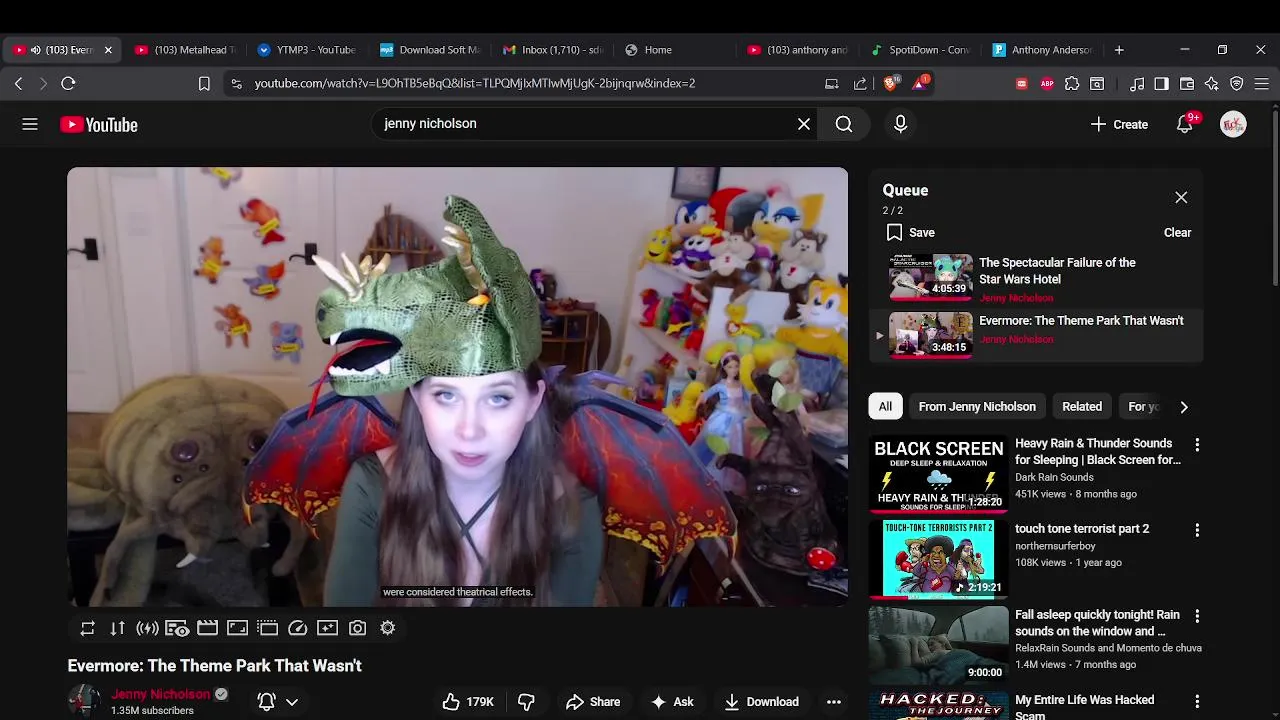The height and width of the screenshot is (720, 1280).
Task: Bookmark this page
Action: [204, 84]
